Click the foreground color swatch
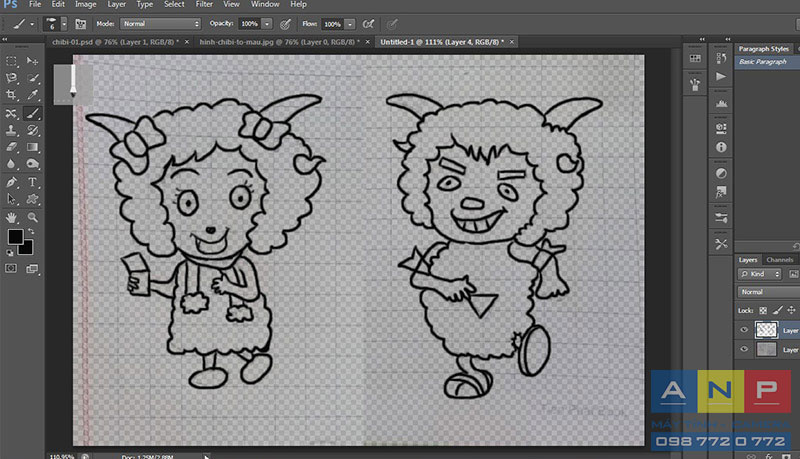Image resolution: width=800 pixels, height=459 pixels. coord(15,237)
